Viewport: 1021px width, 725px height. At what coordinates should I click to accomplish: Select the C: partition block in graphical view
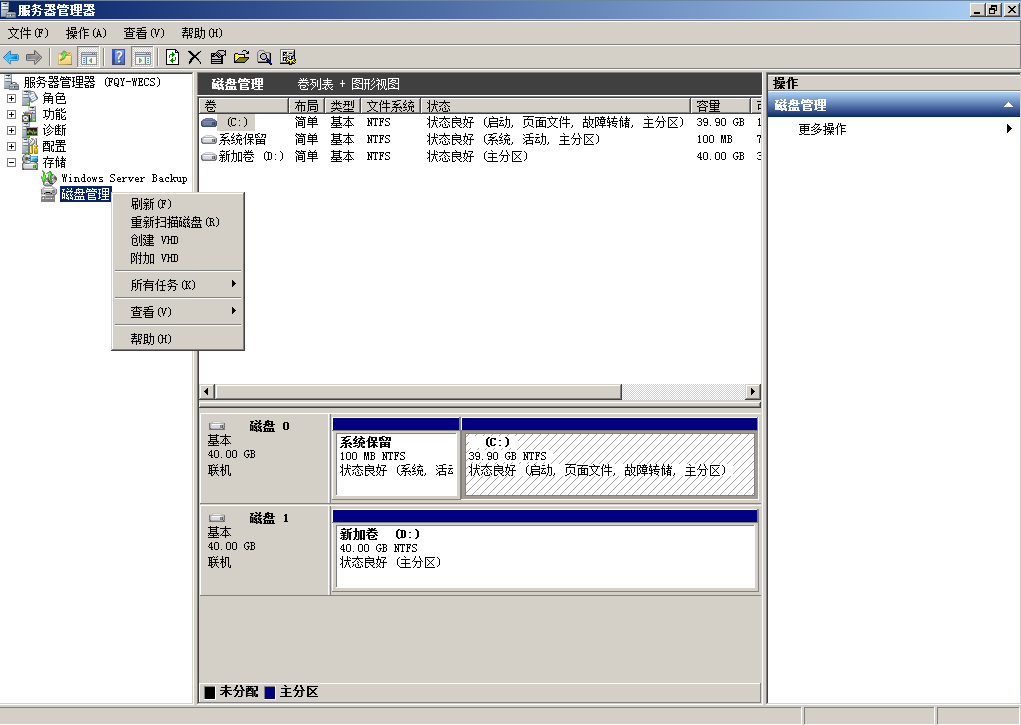coord(610,465)
